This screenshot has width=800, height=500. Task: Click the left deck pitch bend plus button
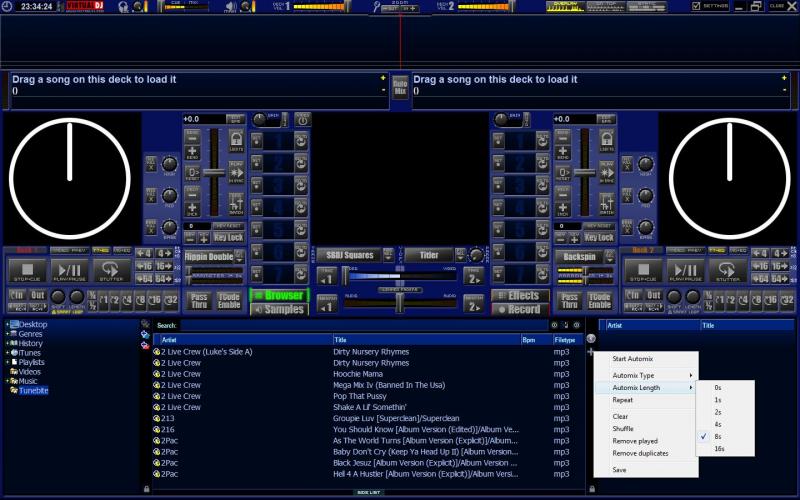tap(192, 152)
